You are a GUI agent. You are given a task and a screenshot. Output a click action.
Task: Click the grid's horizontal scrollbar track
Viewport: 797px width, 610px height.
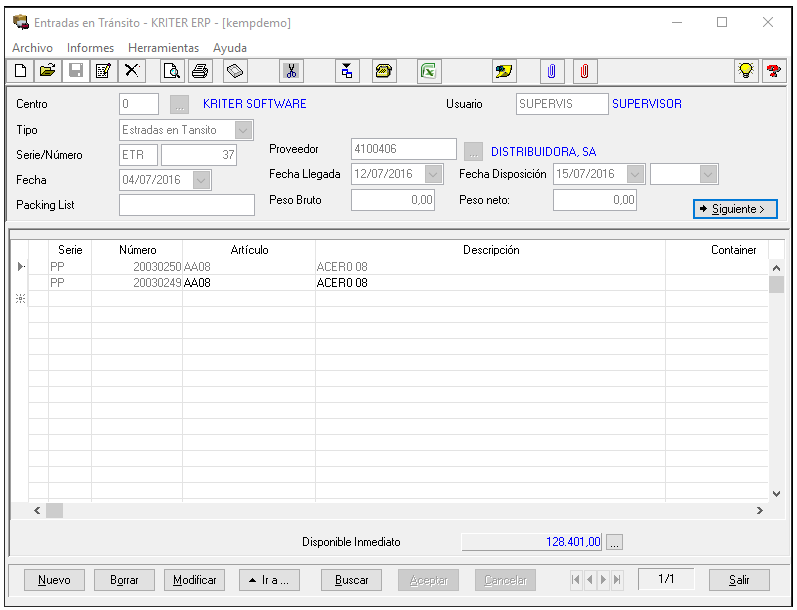pyautogui.click(x=400, y=511)
